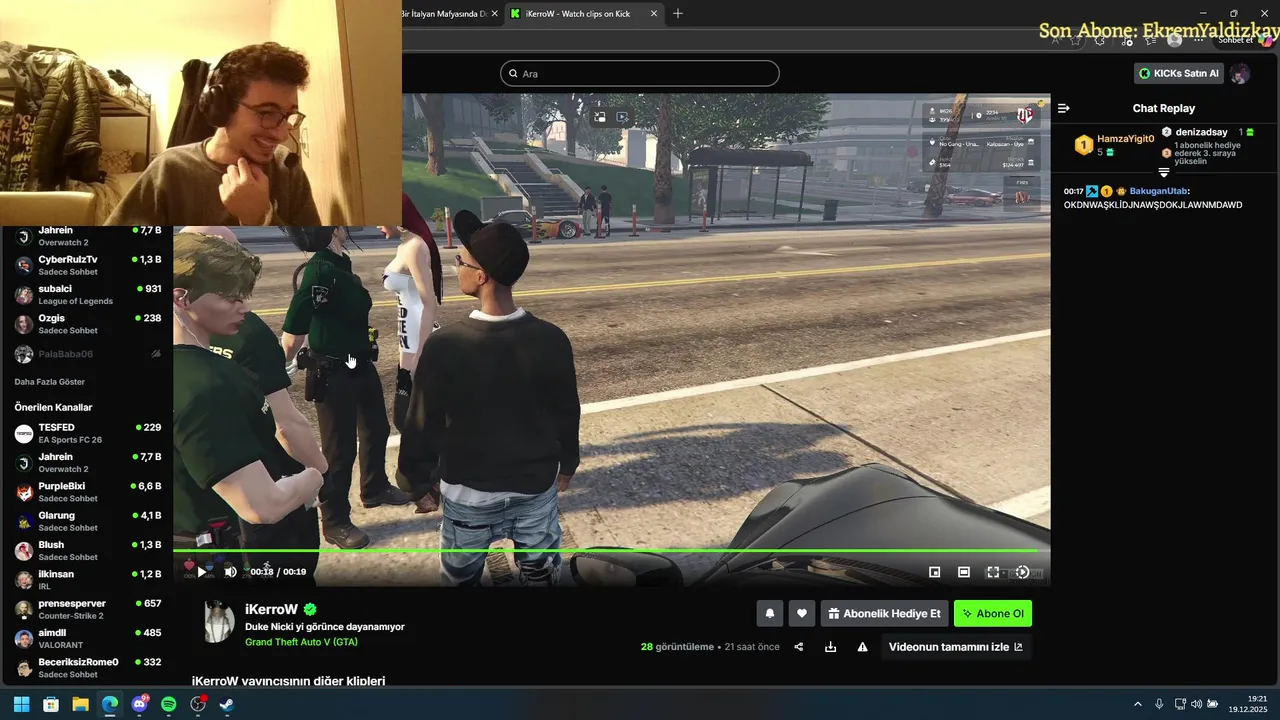Open Glarung recommended channel
Viewport: 1280px width, 720px height.
[88, 521]
